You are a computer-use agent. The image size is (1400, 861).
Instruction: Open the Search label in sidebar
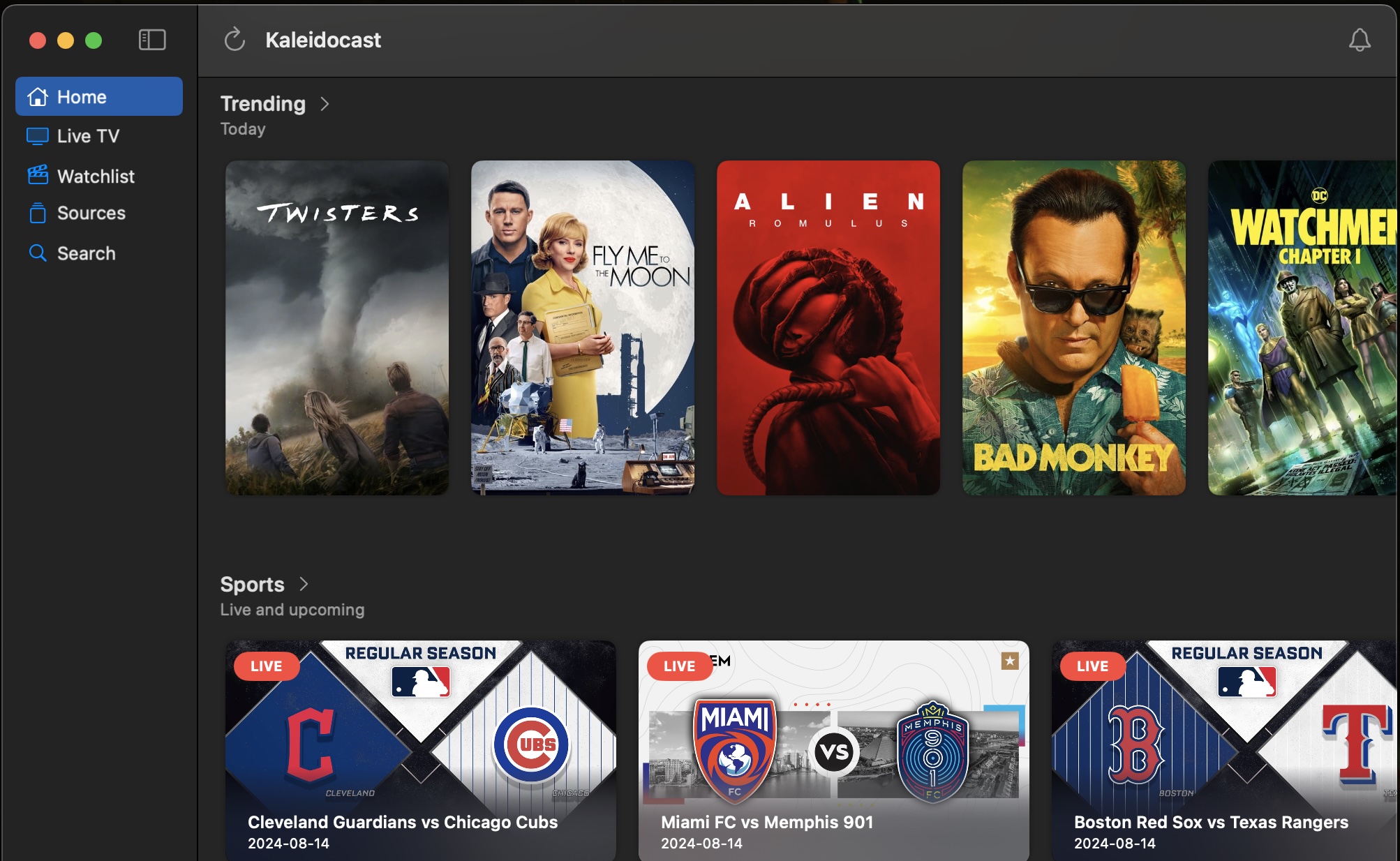point(87,253)
